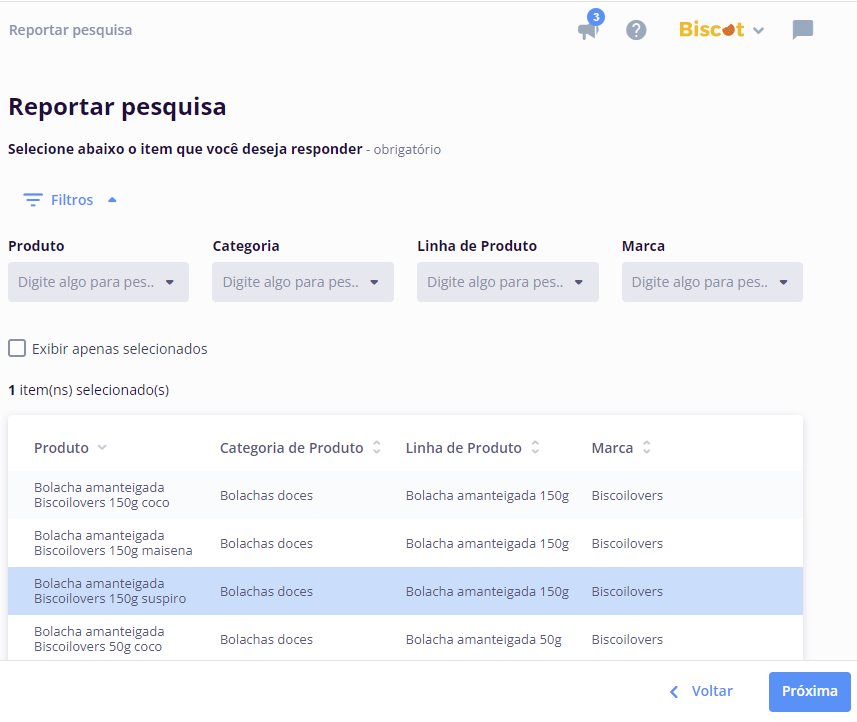The height and width of the screenshot is (722, 857).
Task: Open the help question mark icon
Action: tap(636, 30)
